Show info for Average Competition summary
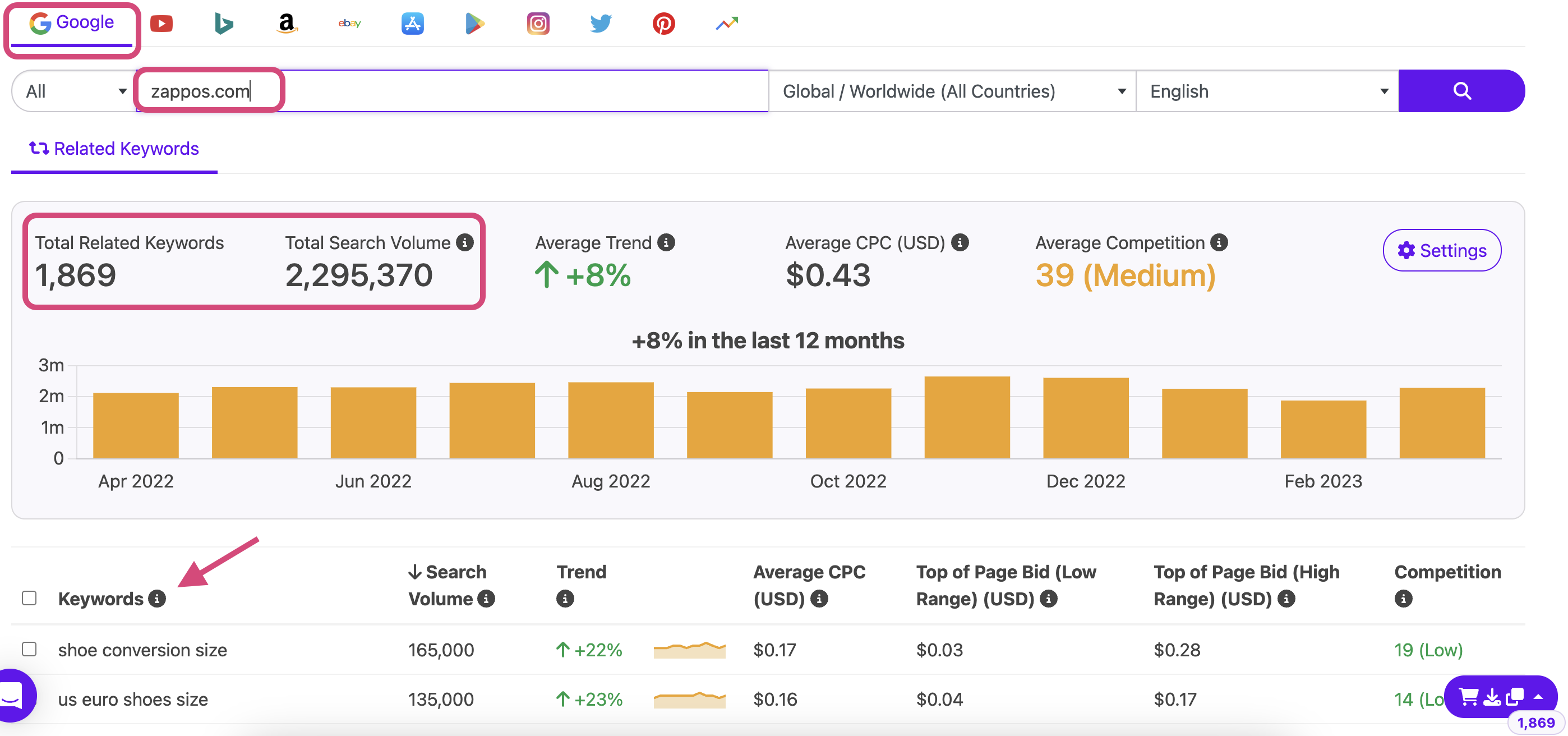This screenshot has height=736, width=1568. 1219,243
